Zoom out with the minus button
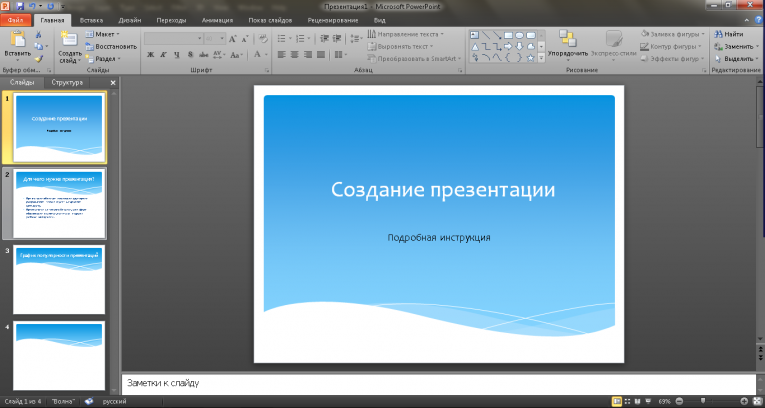Viewport: 765px width, 408px height. (x=679, y=401)
